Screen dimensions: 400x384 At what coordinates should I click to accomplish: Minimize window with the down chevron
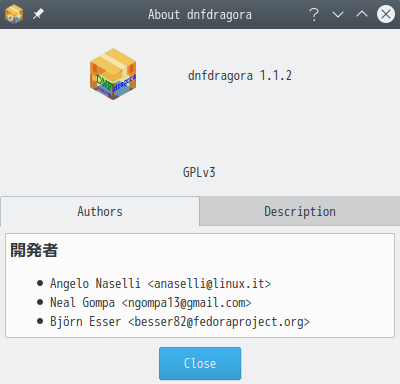click(338, 14)
